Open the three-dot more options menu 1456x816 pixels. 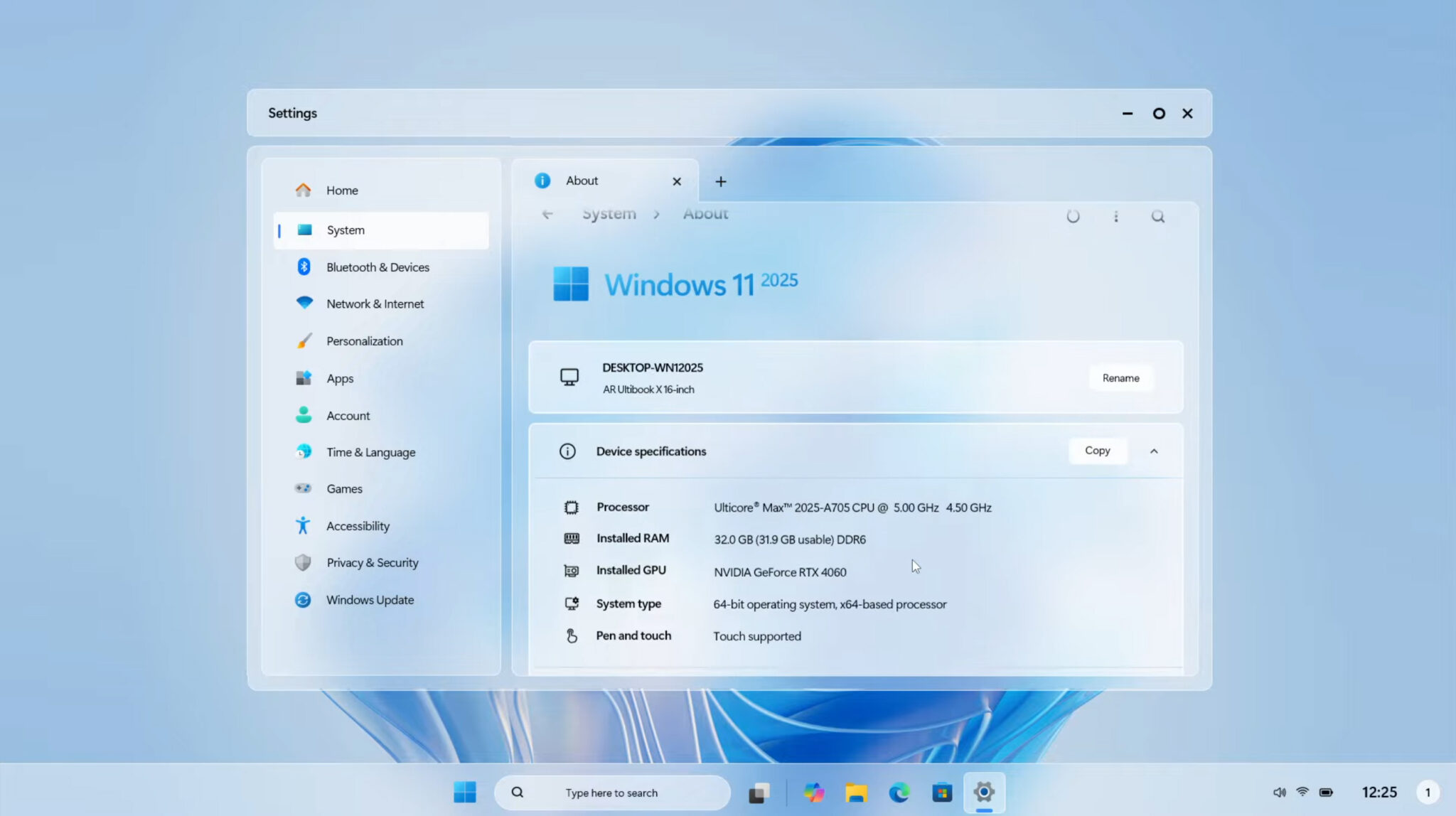[x=1115, y=216]
